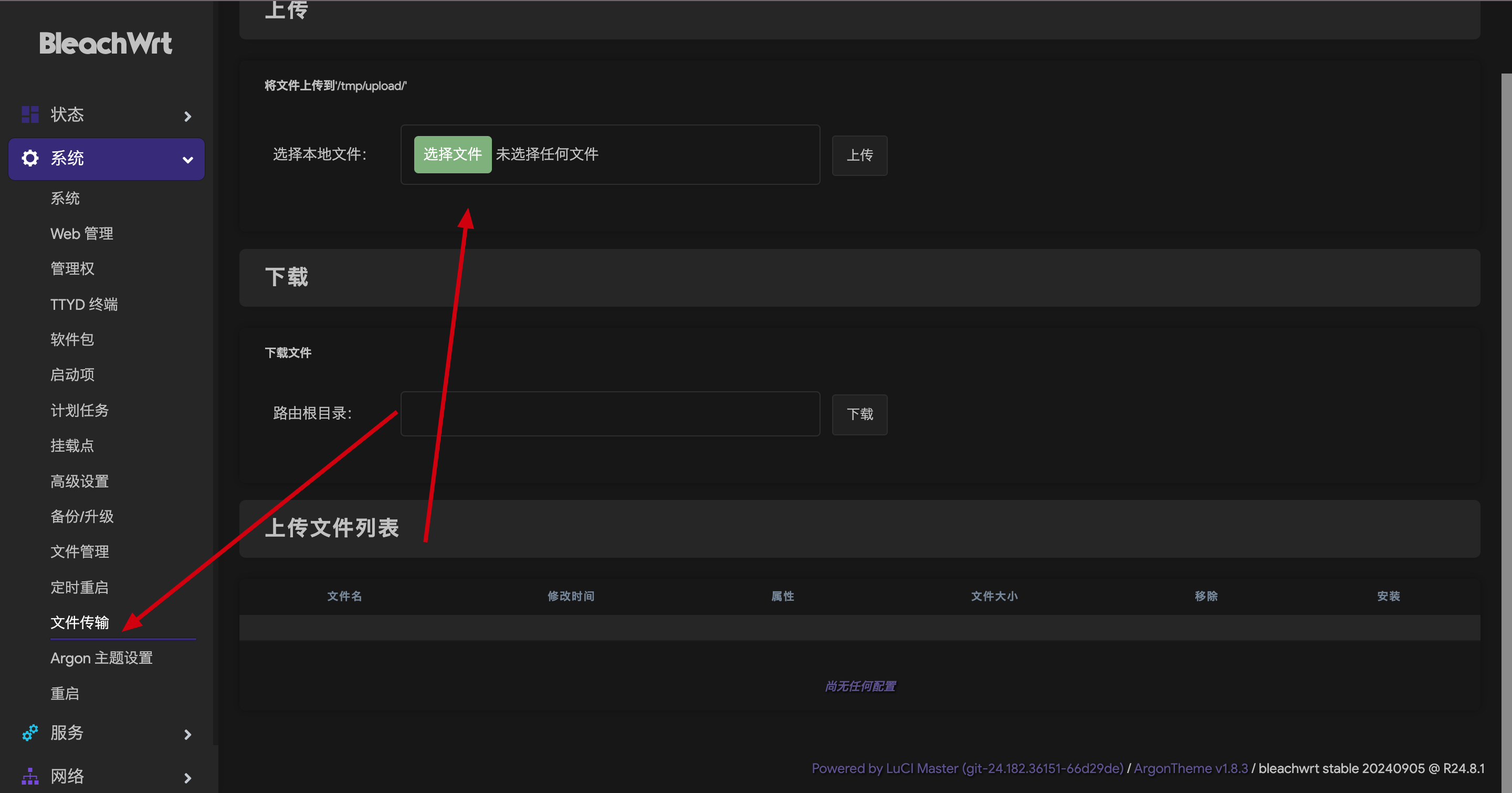
Task: Click the Status dashboard icon in sidebar
Action: click(x=30, y=115)
